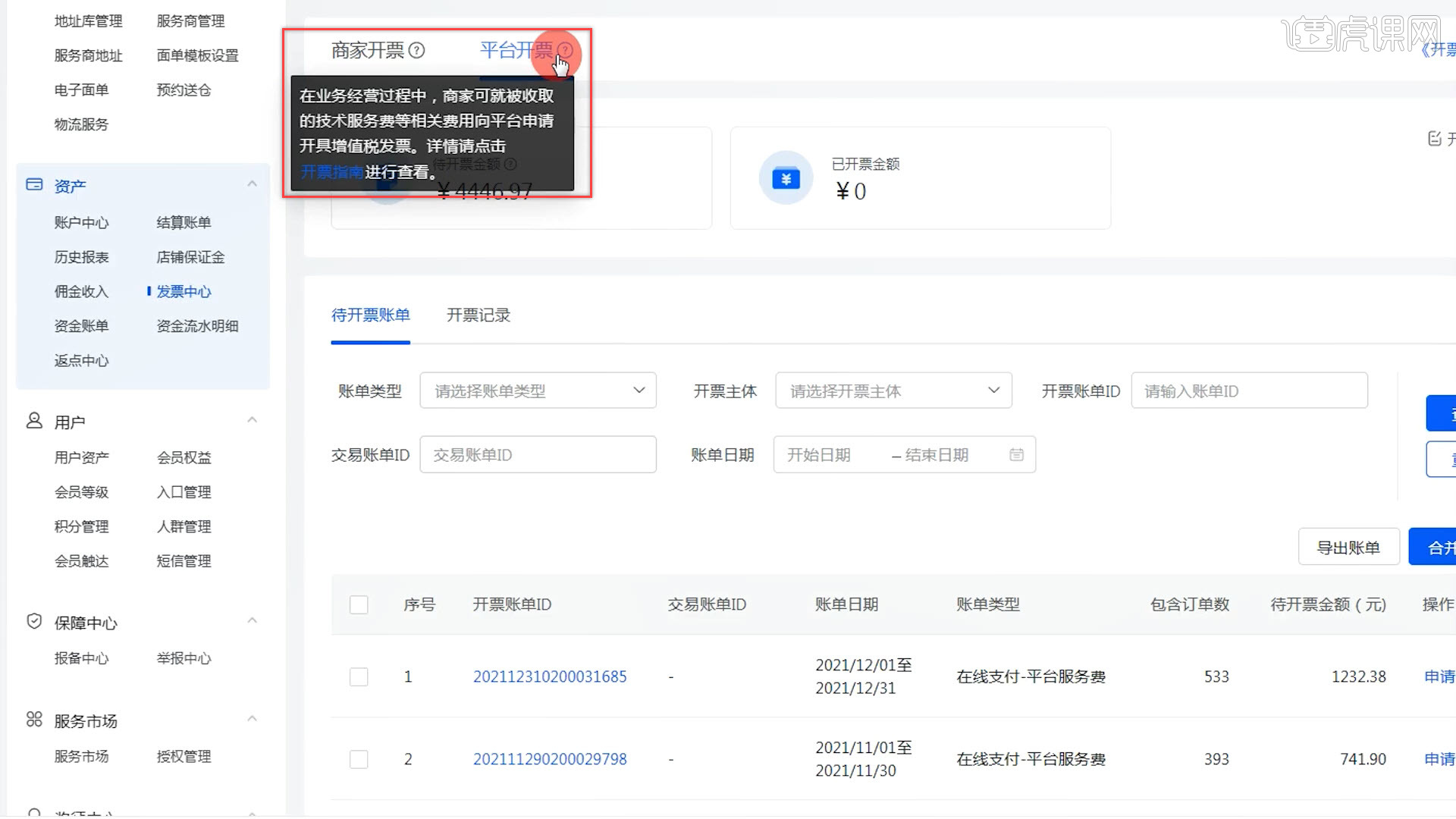
Task: Switch to the 开票记录 tab
Action: [x=479, y=315]
